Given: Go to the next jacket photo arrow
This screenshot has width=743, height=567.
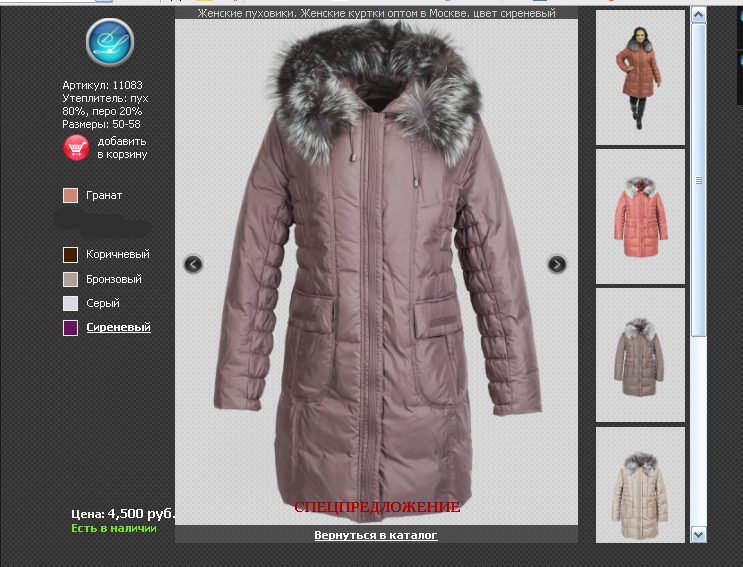Looking at the screenshot, I should pyautogui.click(x=557, y=264).
